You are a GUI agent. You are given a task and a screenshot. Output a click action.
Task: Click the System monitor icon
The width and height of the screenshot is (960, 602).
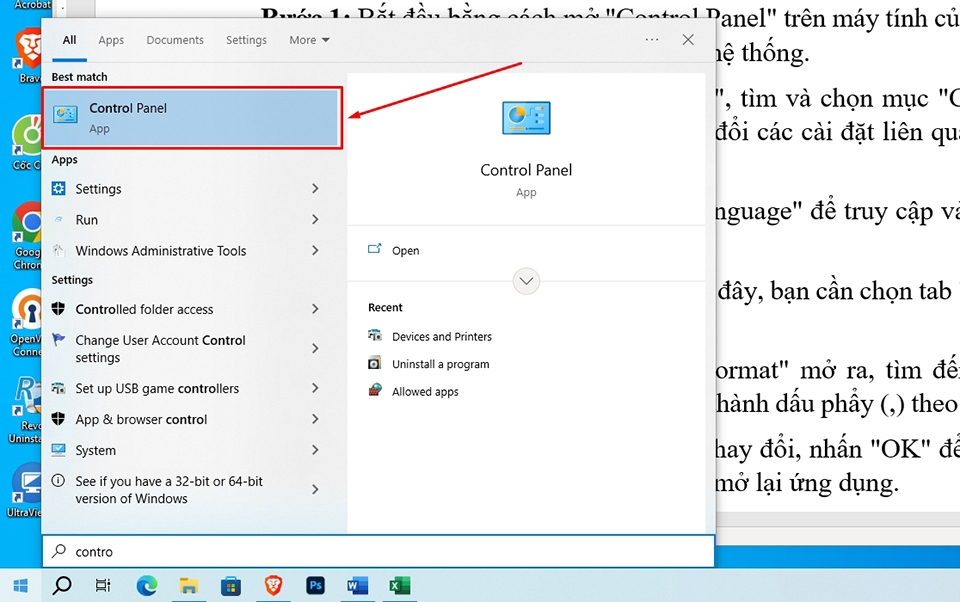[x=59, y=450]
